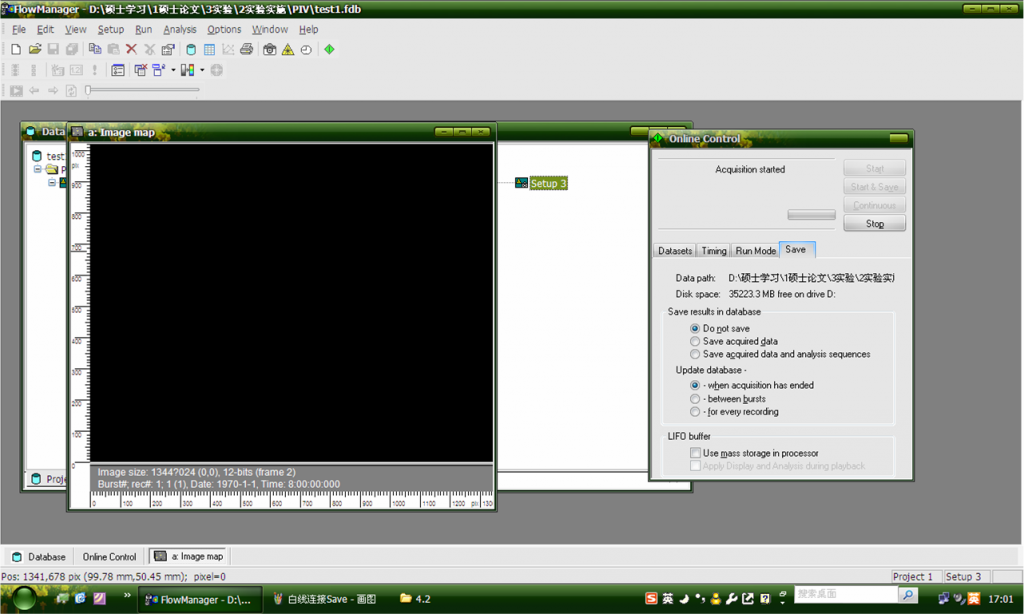This screenshot has width=1024, height=614.
Task: Open the '4.2' folder taskbar item
Action: click(x=415, y=599)
